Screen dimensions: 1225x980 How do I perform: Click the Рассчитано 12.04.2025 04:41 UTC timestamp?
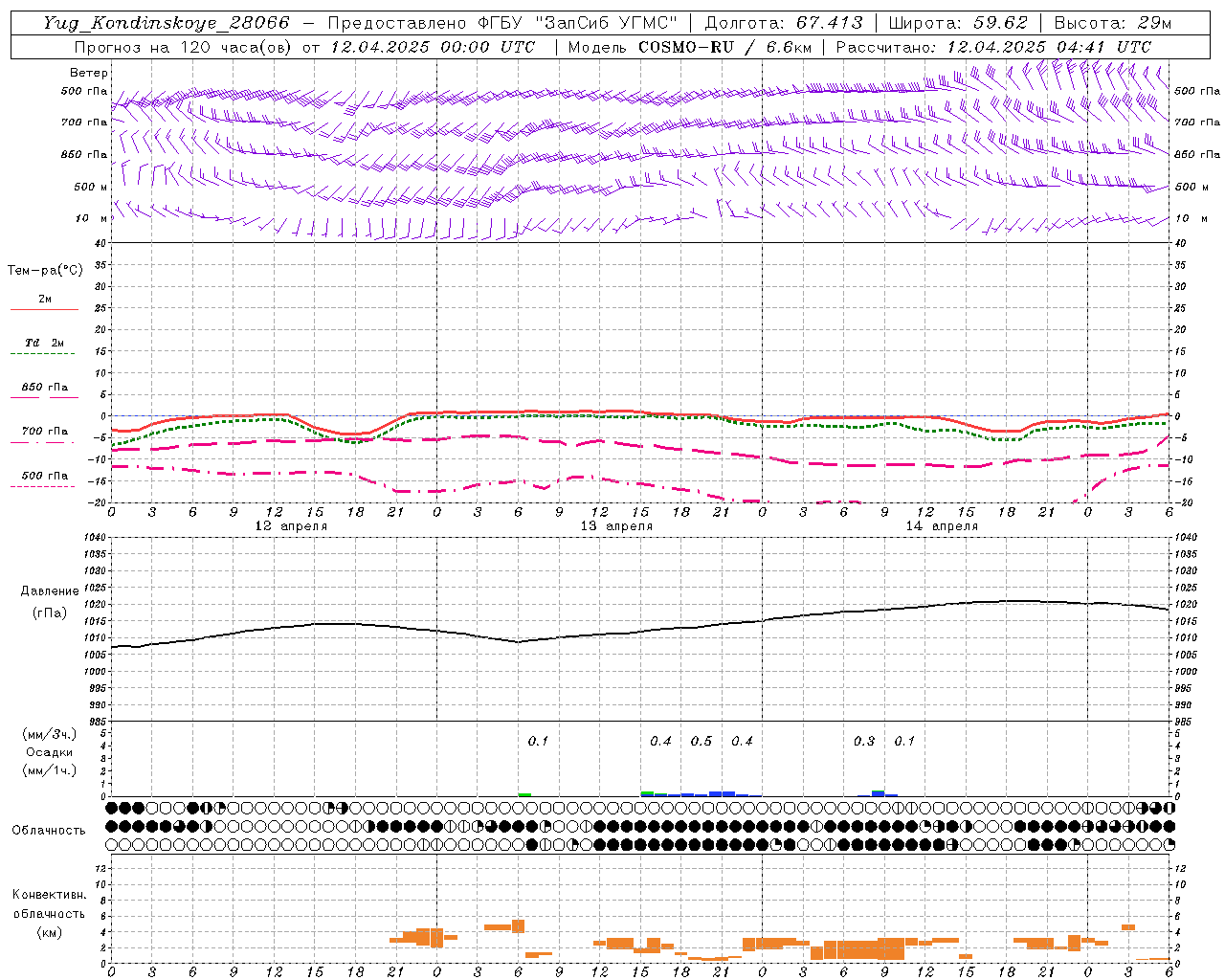click(x=993, y=47)
